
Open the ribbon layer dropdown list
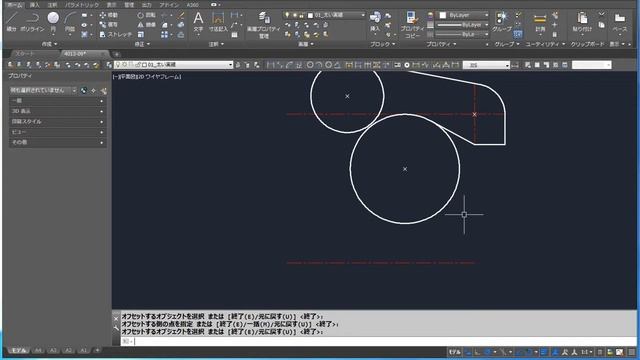pyautogui.click(x=363, y=15)
